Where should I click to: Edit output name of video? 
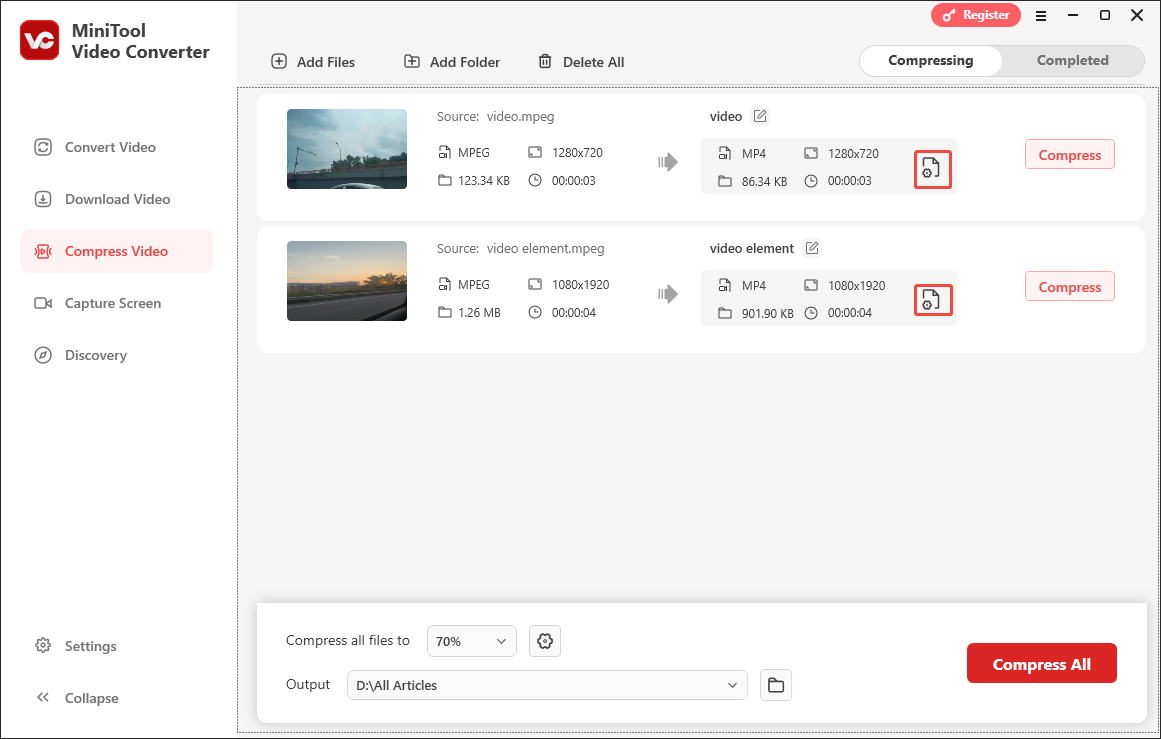coord(760,116)
